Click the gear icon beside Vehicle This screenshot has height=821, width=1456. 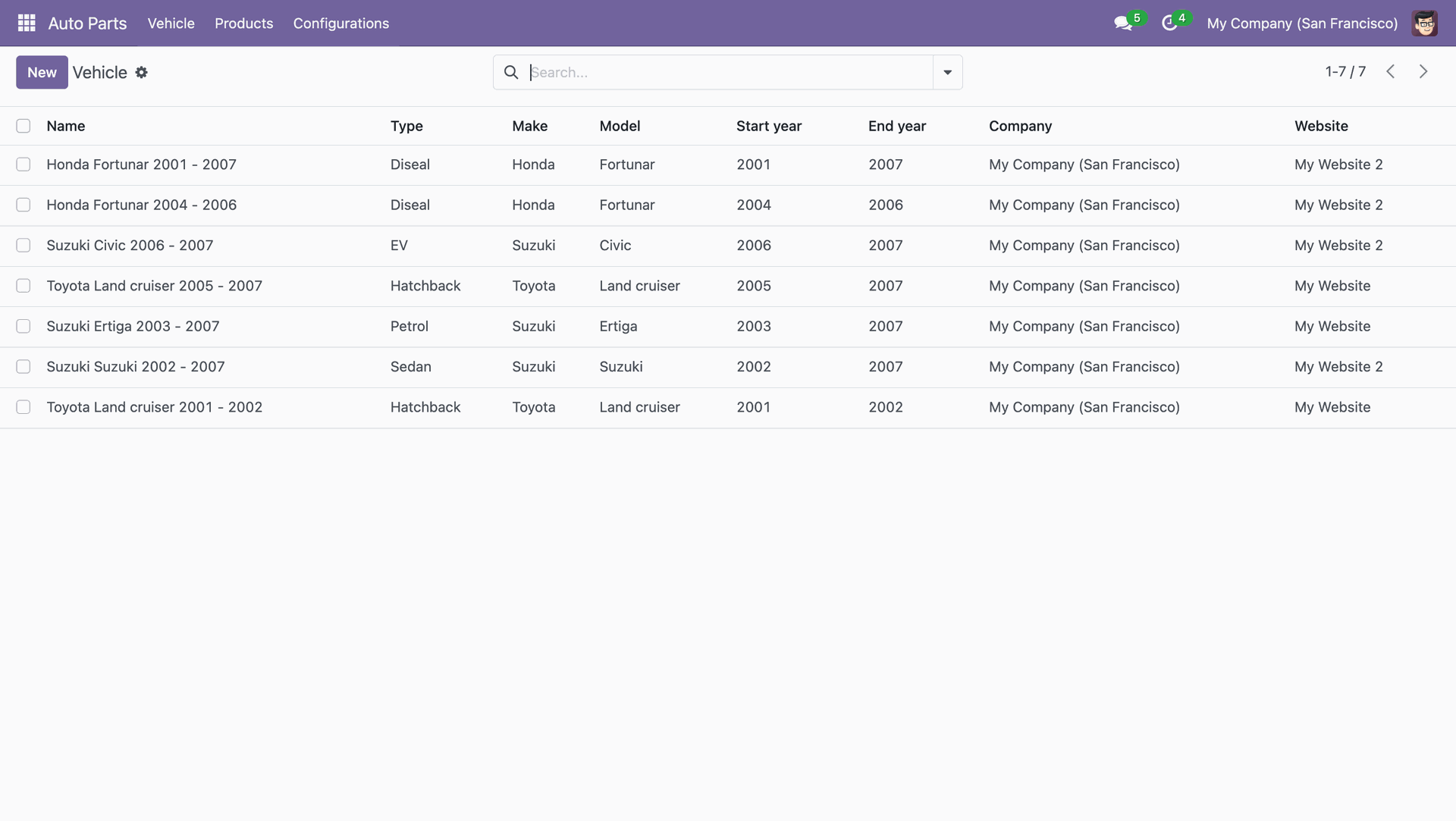tap(141, 73)
